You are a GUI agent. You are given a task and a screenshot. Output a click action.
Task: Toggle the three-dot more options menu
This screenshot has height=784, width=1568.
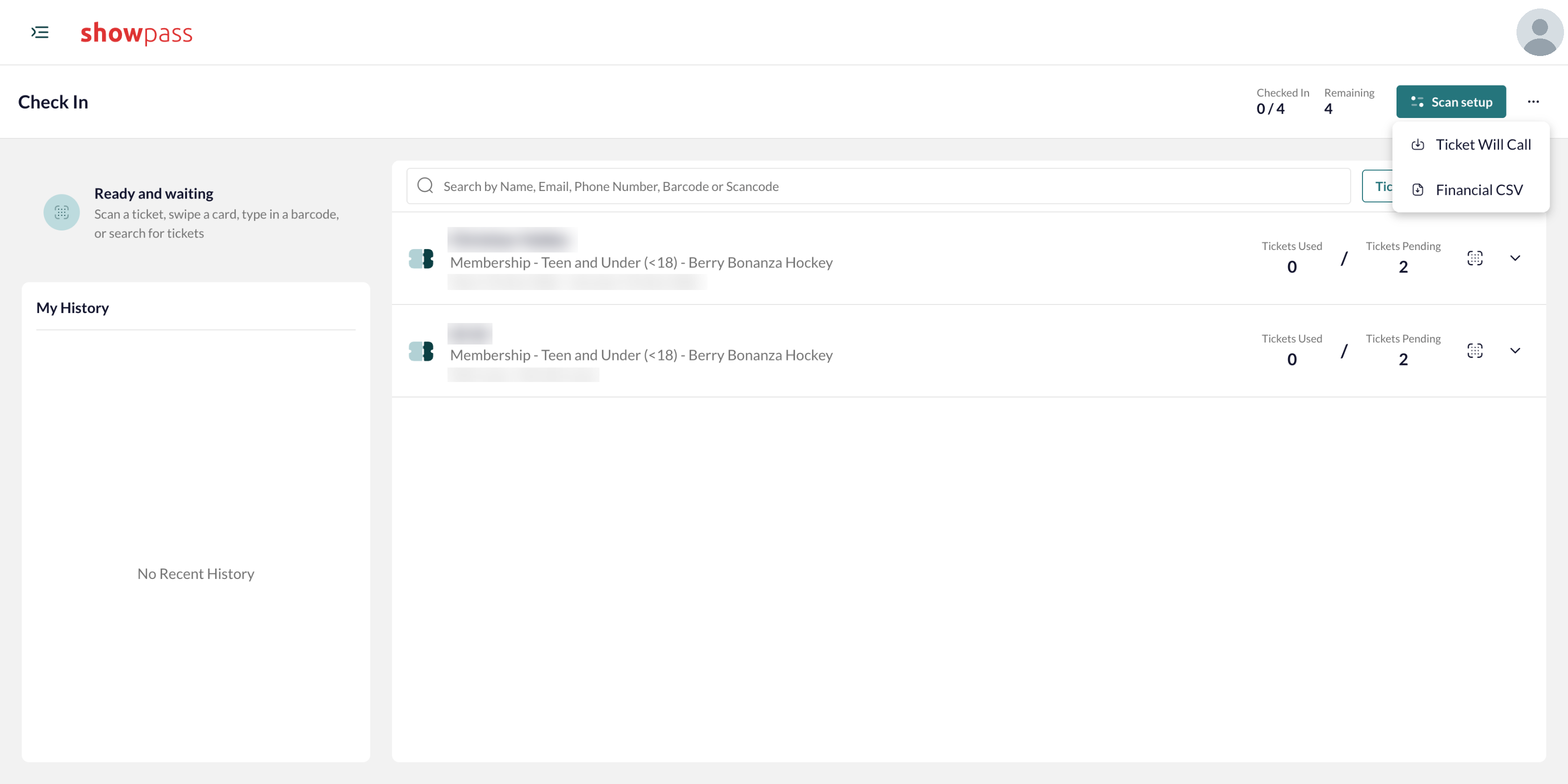(x=1532, y=101)
